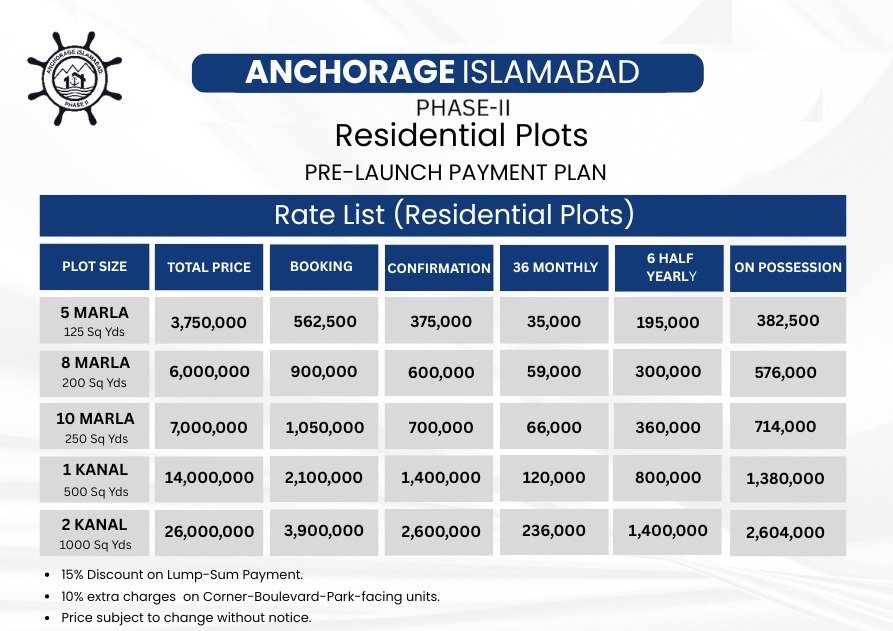Click the ANCHORAGE ISLAMABAD title banner
893x631 pixels.
coord(448,73)
